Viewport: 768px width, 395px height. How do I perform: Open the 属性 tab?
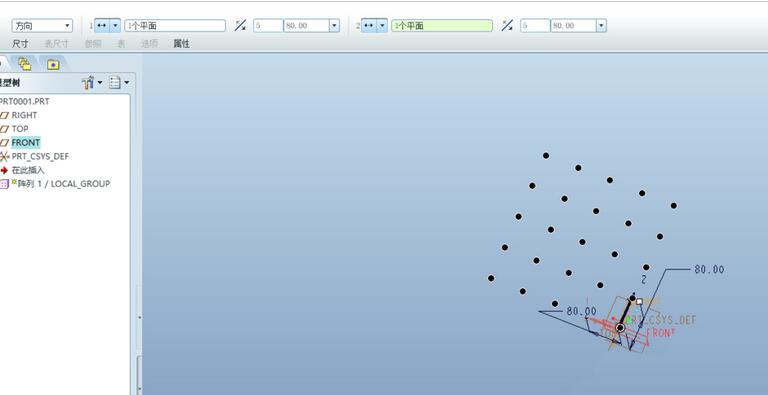coord(181,44)
